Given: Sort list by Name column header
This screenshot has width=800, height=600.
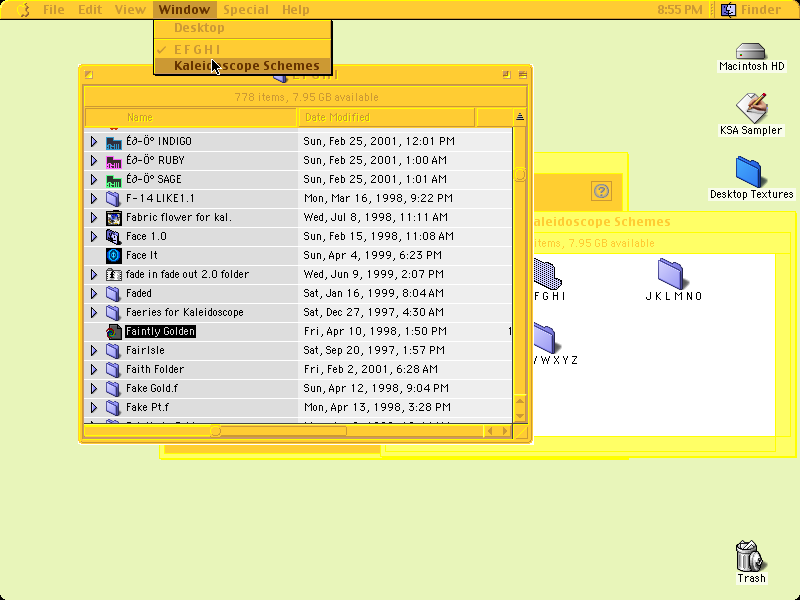Looking at the screenshot, I should click(x=191, y=117).
